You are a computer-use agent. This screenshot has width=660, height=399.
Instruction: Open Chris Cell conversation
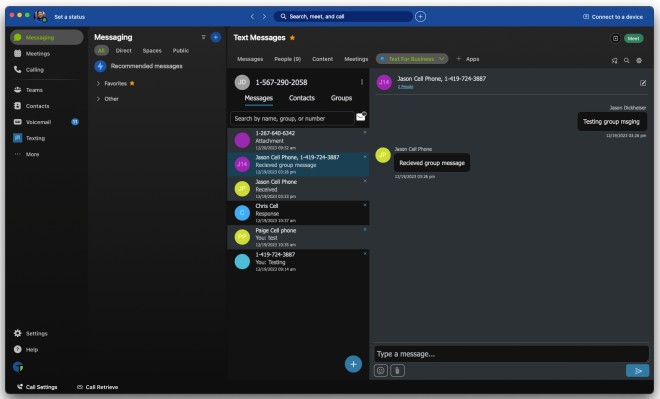tap(298, 213)
